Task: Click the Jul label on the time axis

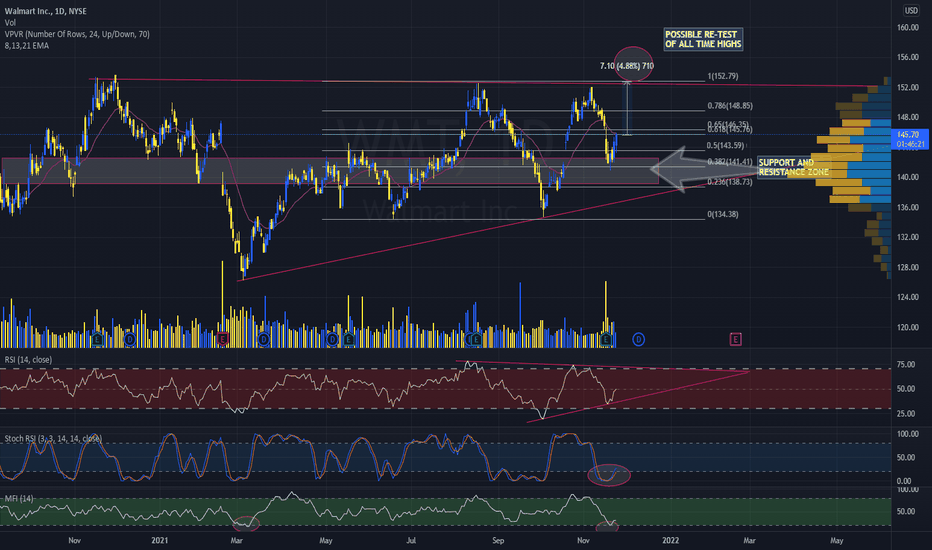Action: (x=411, y=540)
